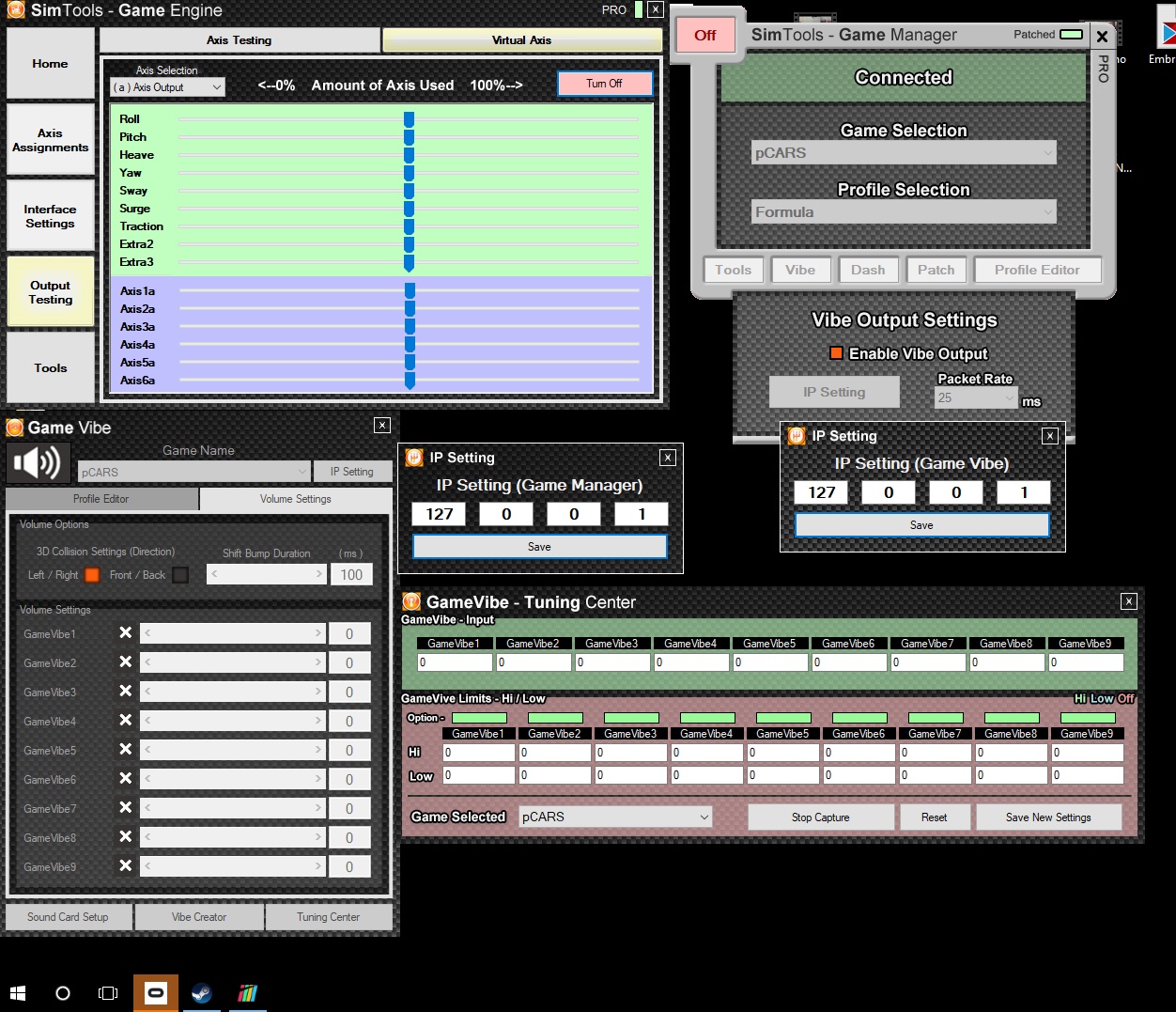Open Steam from the taskbar

point(201,993)
